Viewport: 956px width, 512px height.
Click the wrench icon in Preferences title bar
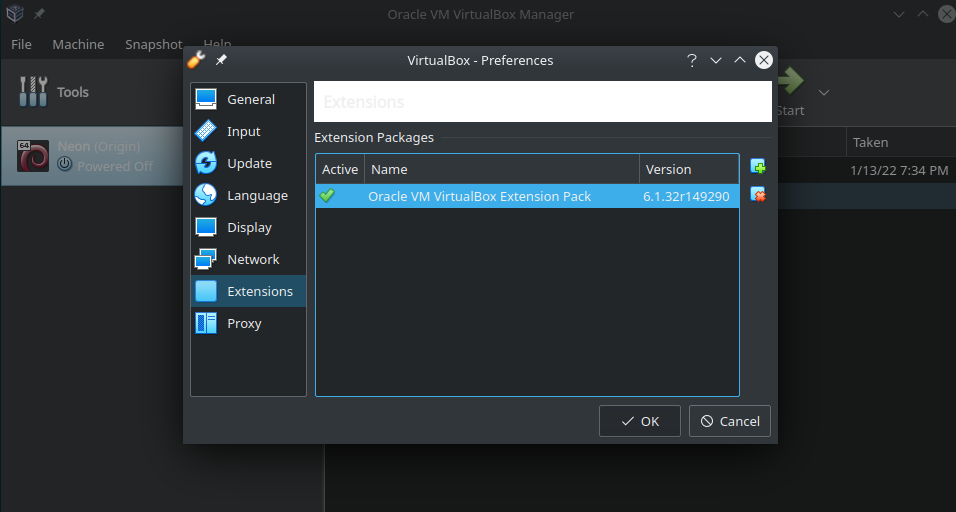click(196, 60)
